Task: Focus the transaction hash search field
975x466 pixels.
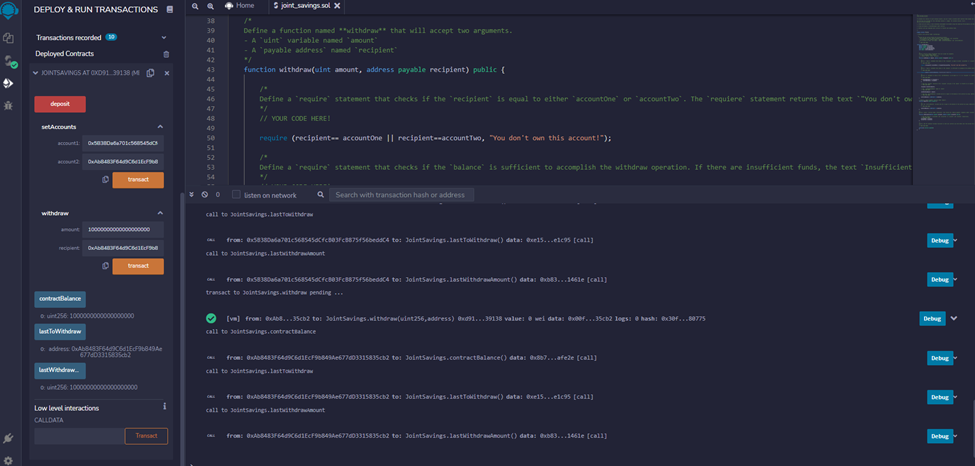Action: click(401, 195)
